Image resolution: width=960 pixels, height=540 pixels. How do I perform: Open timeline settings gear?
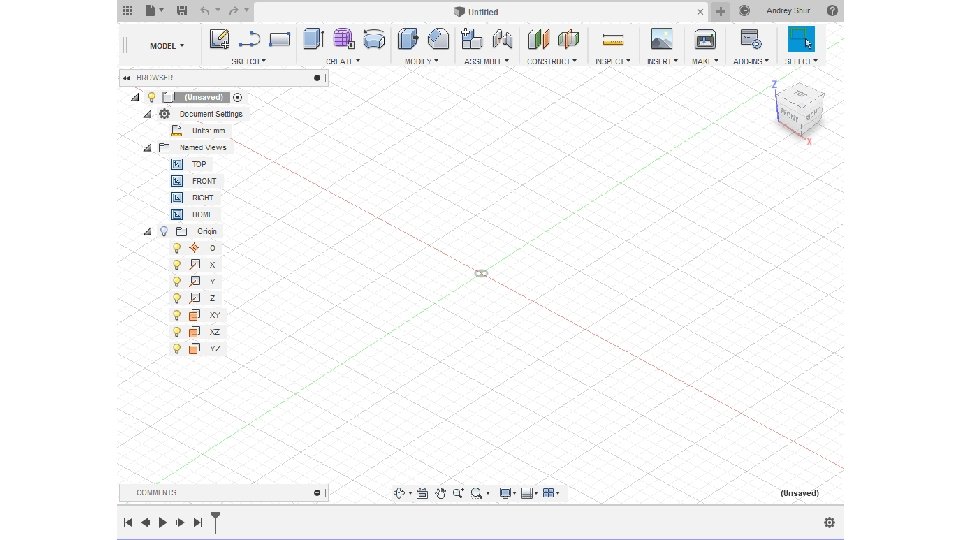tap(829, 522)
